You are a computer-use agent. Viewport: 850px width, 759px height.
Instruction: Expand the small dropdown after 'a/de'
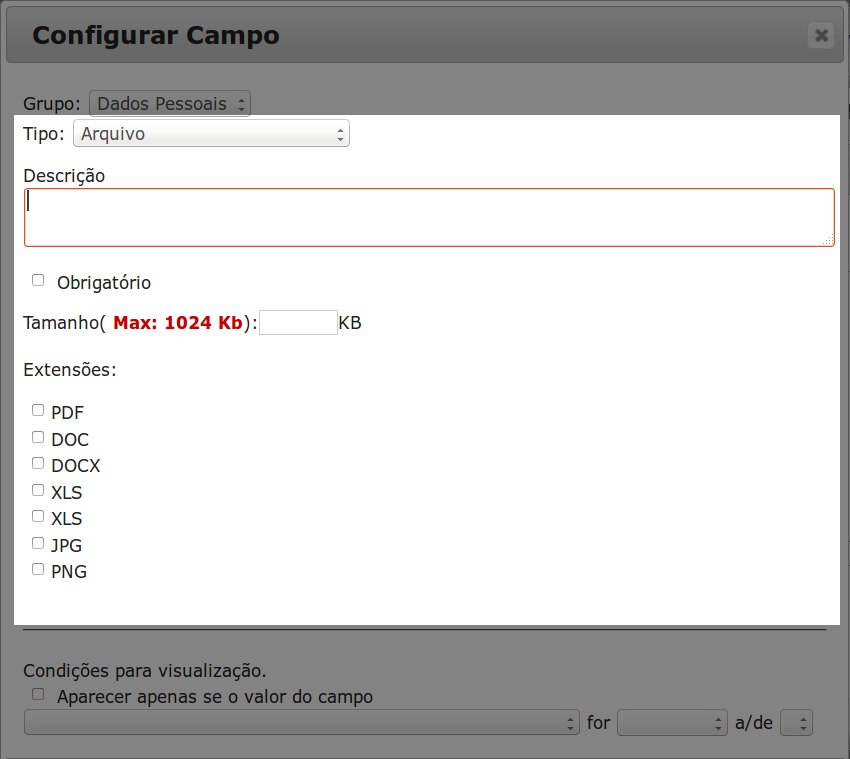point(797,723)
